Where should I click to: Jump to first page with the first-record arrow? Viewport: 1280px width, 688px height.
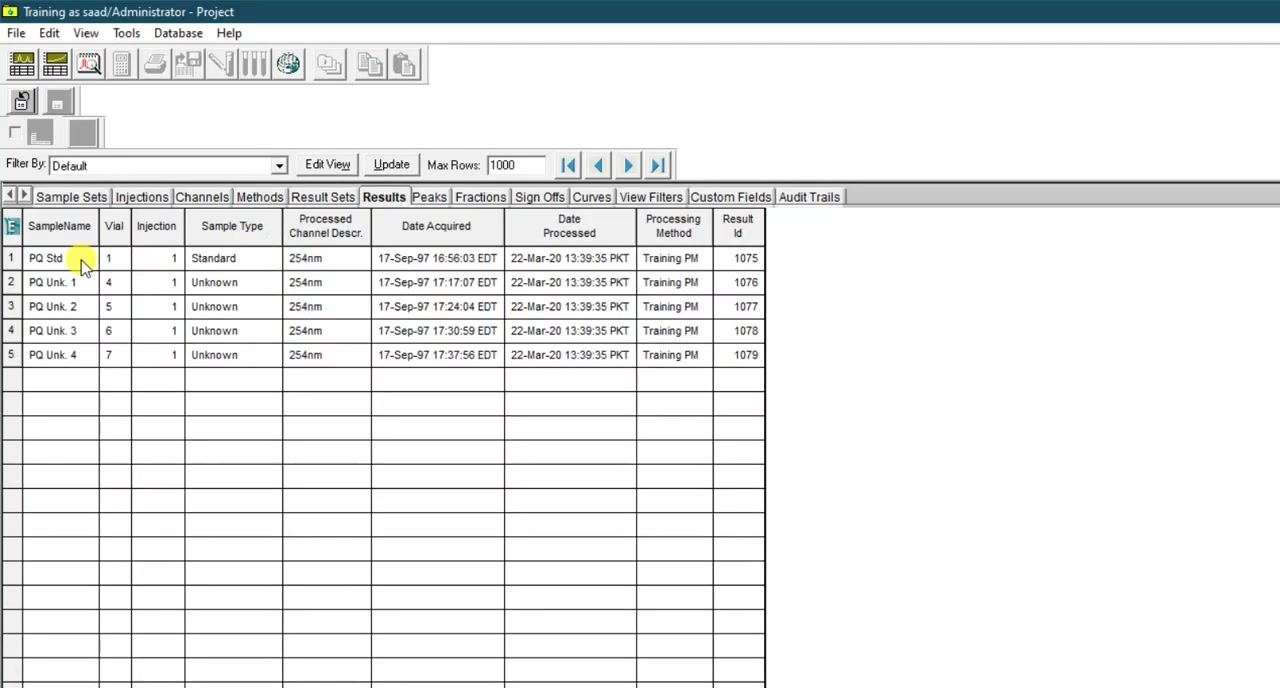[568, 165]
